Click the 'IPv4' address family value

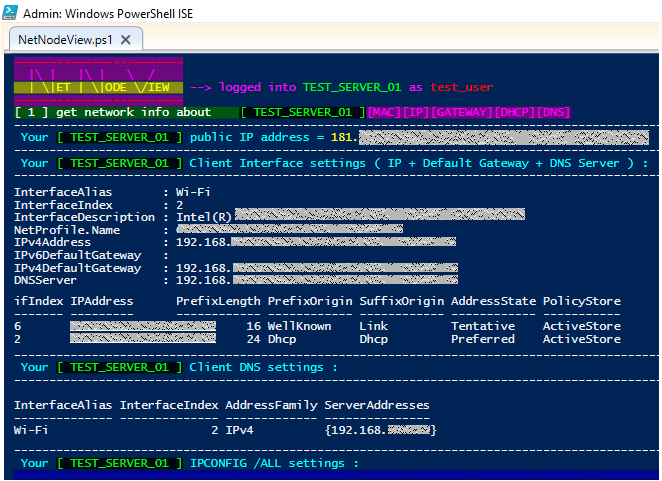[239, 430]
